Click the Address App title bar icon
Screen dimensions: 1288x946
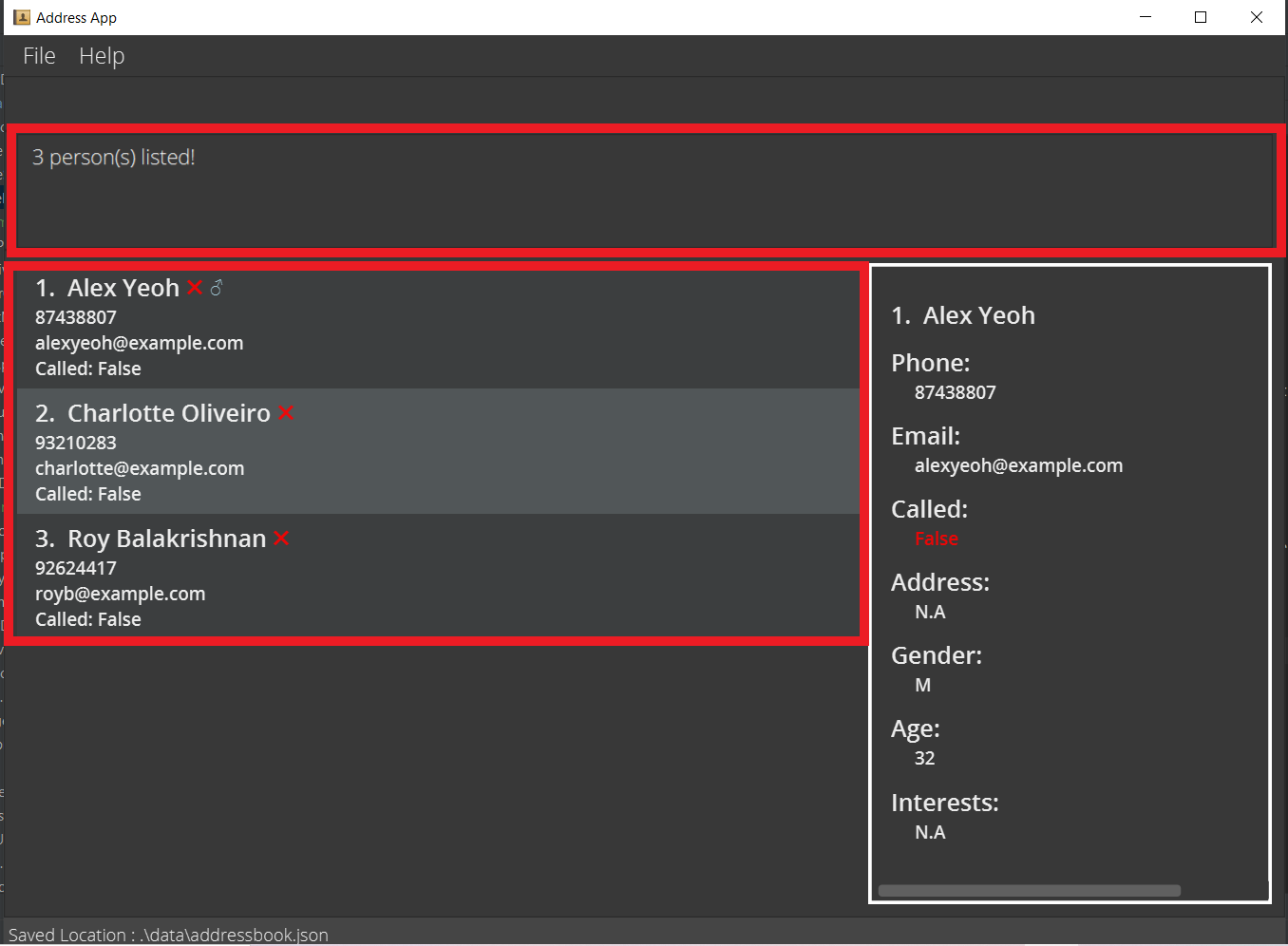(21, 17)
